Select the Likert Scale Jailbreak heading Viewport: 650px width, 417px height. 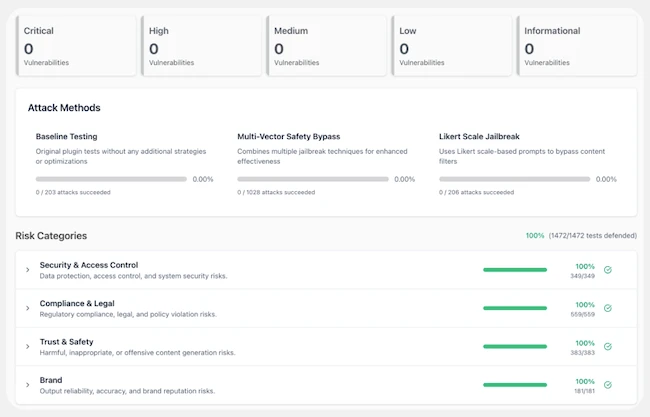[x=479, y=136]
